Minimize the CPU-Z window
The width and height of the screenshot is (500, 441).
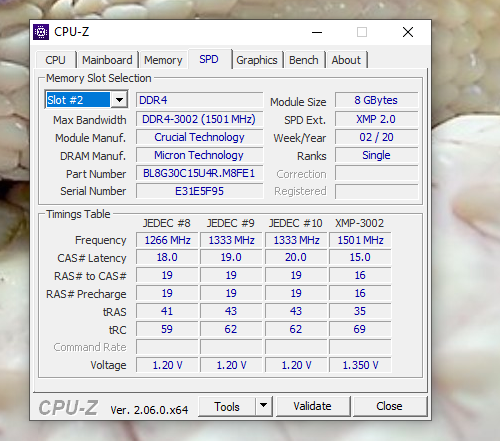(x=317, y=32)
